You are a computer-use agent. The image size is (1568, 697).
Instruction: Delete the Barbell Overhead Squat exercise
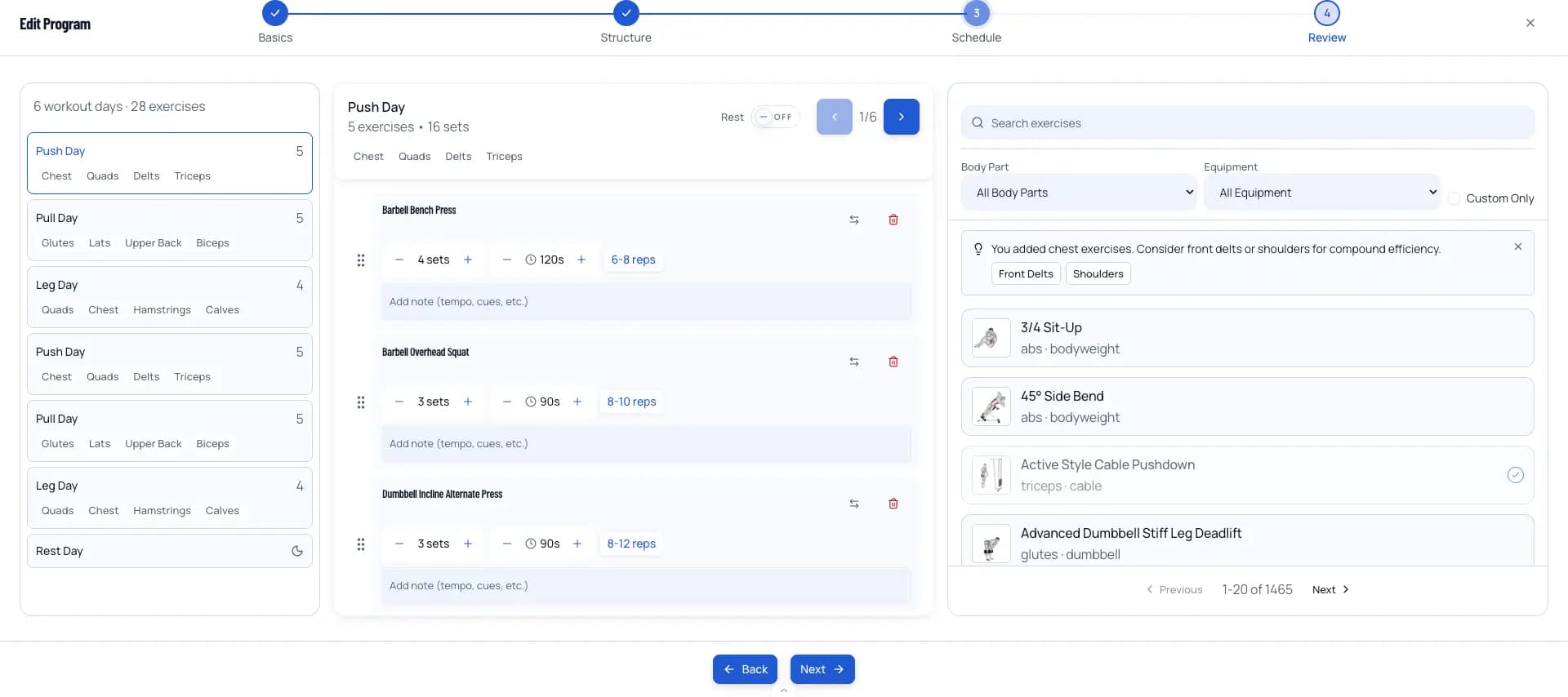click(893, 362)
